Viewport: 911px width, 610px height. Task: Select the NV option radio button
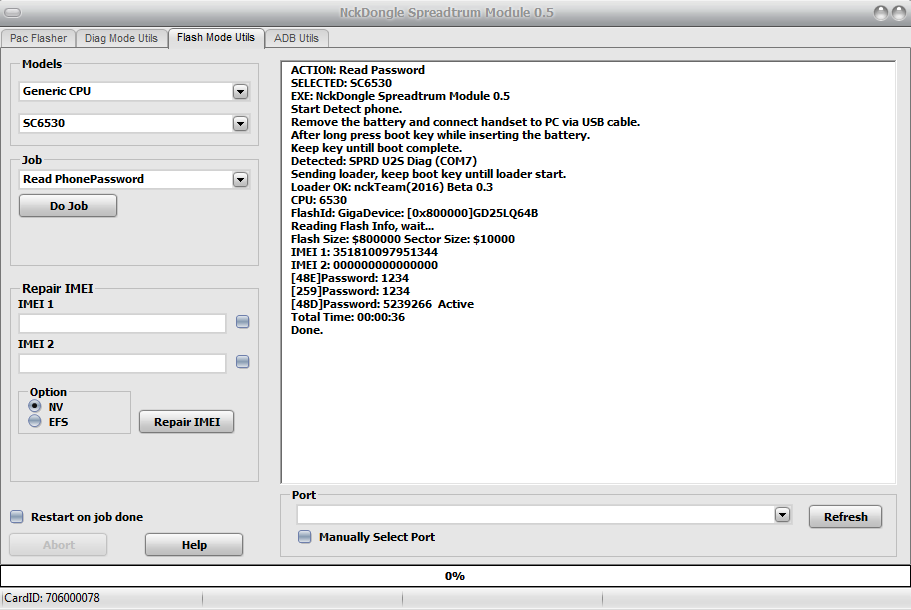[x=35, y=406]
